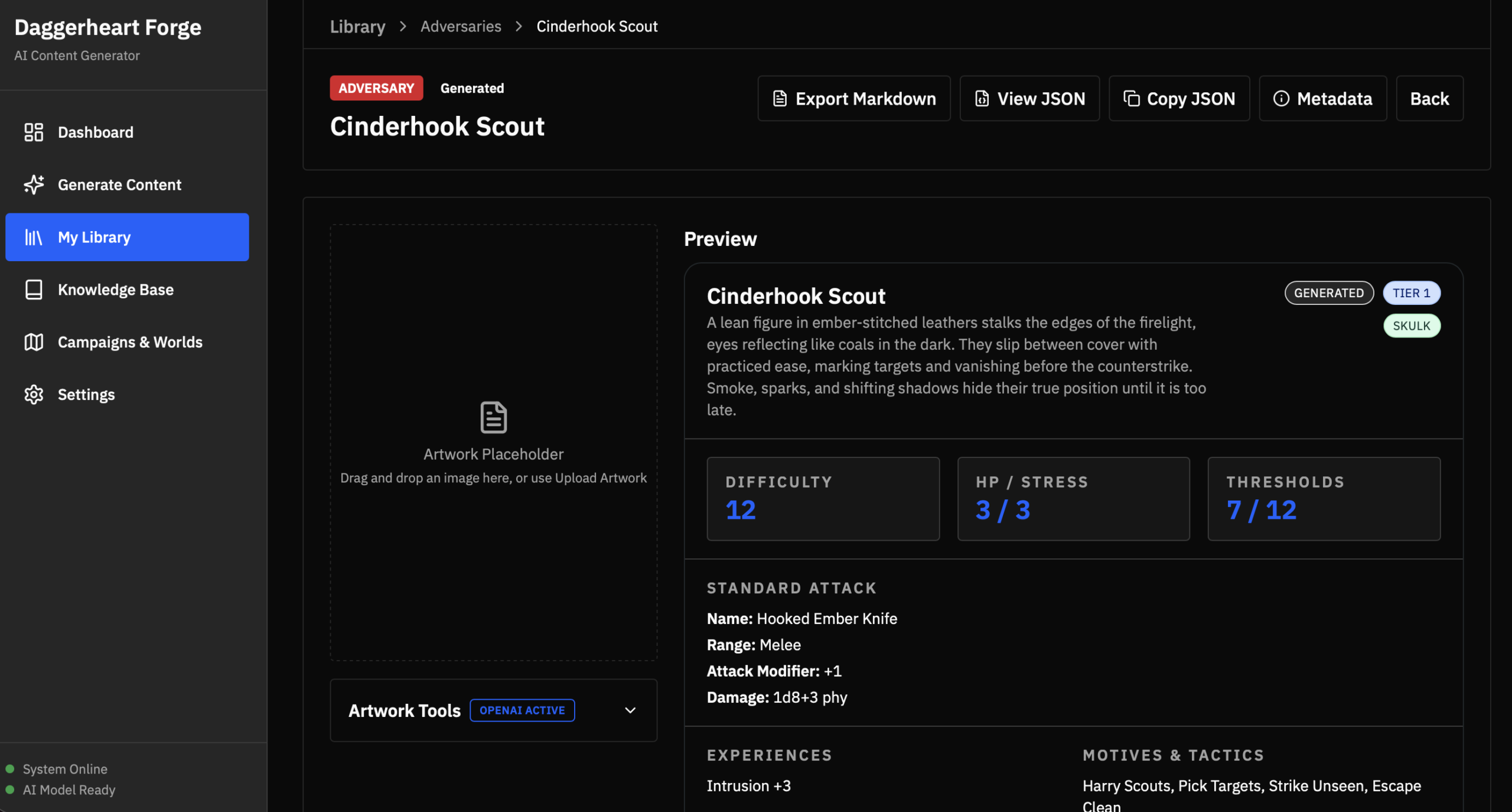Click the SKULK type badge
The height and width of the screenshot is (812, 1512).
click(1412, 326)
